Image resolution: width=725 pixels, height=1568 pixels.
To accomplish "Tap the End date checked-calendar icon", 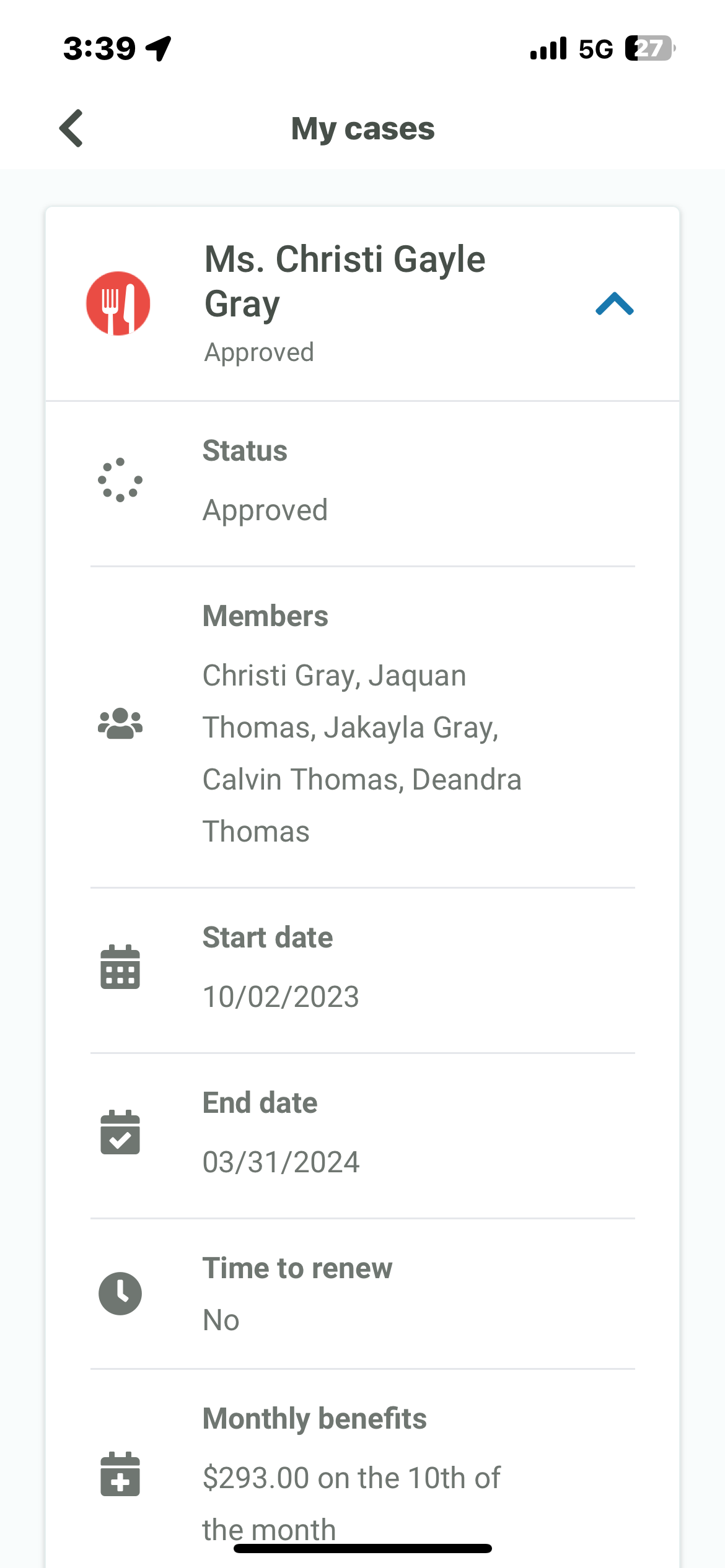I will click(x=120, y=1132).
